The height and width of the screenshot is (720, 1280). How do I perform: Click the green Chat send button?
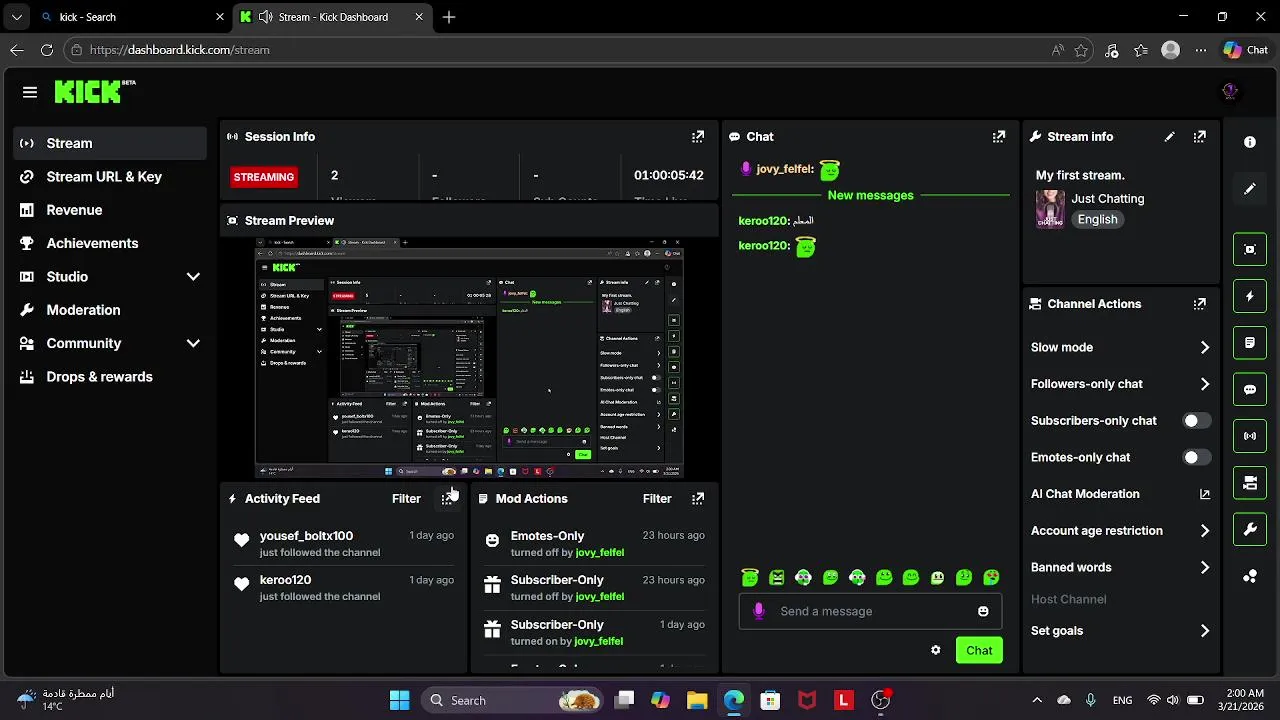(x=979, y=650)
